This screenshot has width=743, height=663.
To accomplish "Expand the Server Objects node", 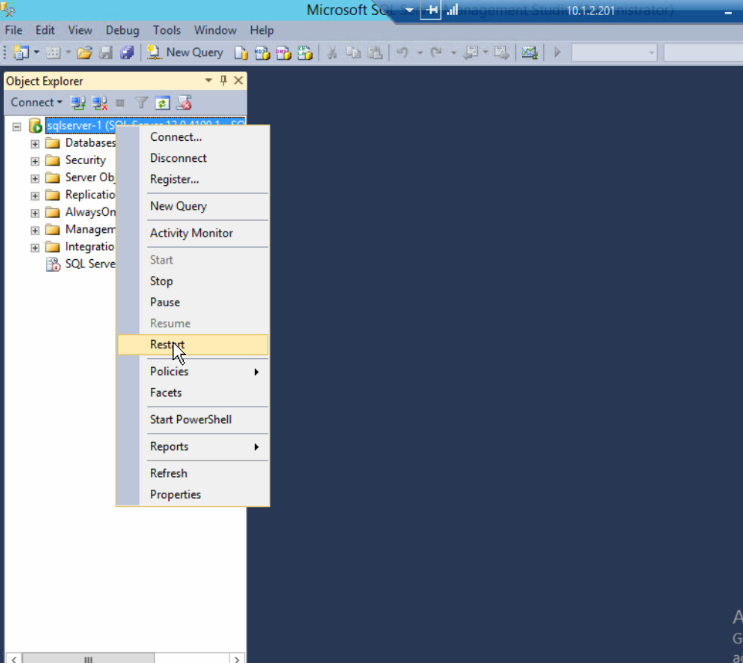I will [35, 179].
